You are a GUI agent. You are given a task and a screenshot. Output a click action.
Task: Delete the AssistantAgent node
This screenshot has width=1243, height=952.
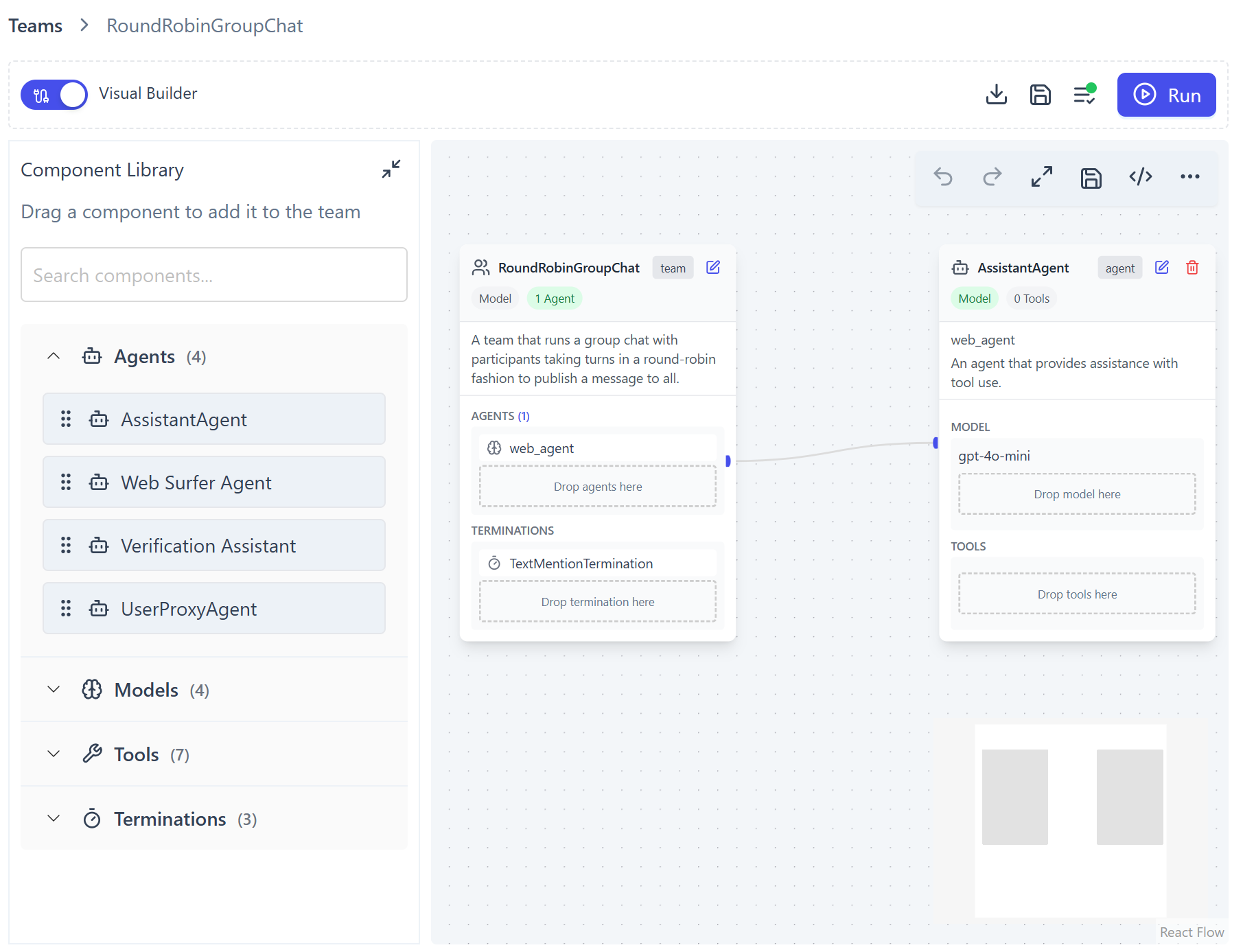[x=1192, y=268]
